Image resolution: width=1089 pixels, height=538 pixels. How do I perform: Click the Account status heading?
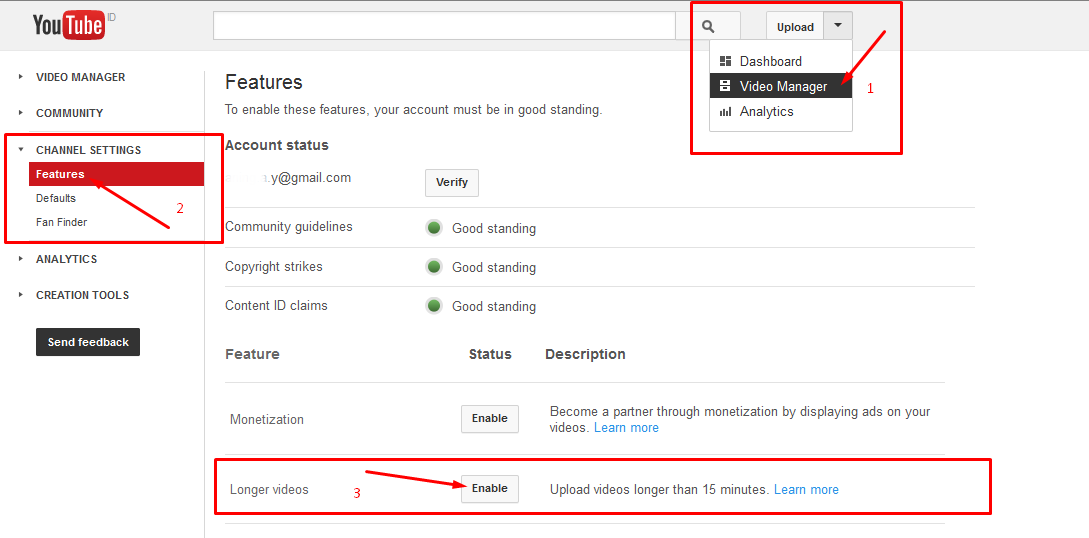coord(276,145)
